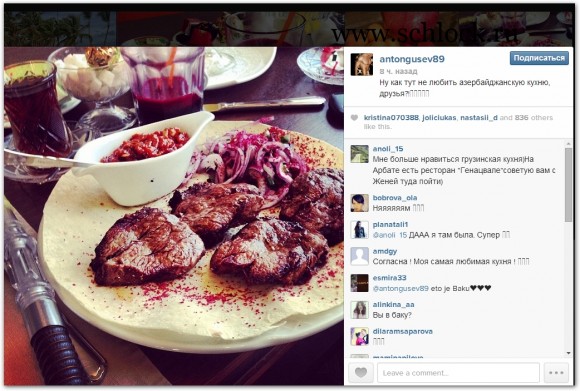
Task: Click dilaramsaparova avatar thumbnail
Action: 360,336
